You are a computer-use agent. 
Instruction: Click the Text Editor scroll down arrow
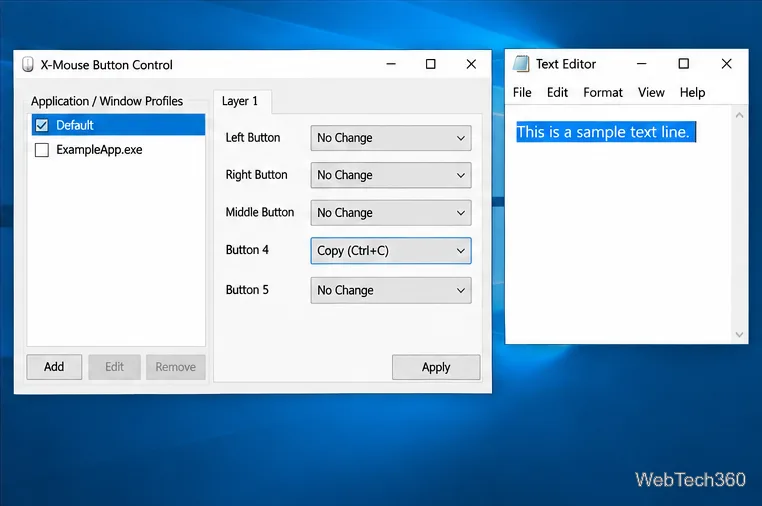click(x=739, y=334)
